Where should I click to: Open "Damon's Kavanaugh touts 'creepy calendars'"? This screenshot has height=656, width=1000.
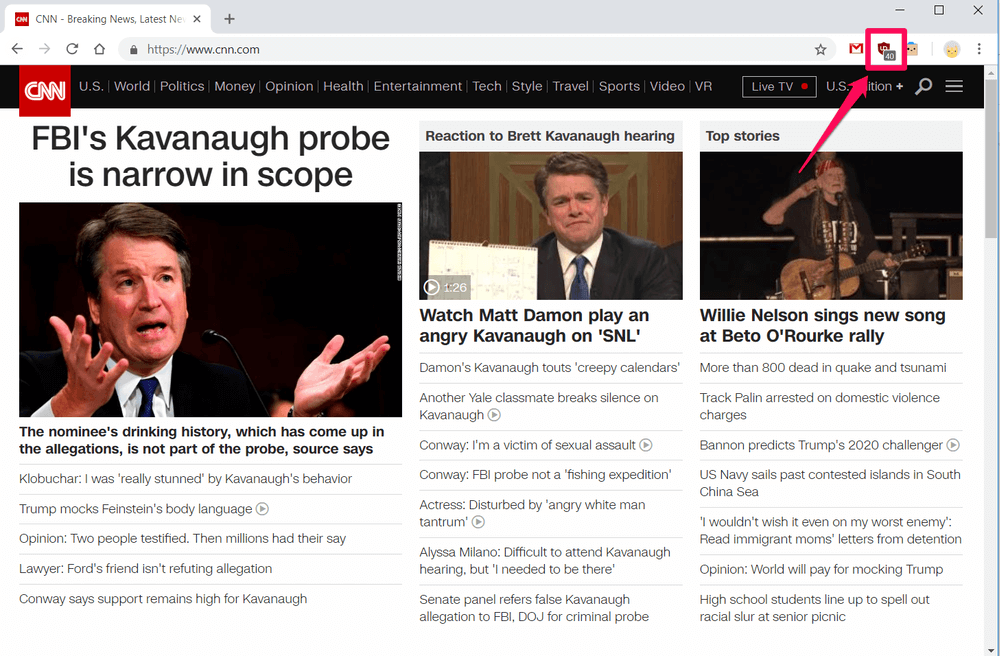tap(550, 368)
